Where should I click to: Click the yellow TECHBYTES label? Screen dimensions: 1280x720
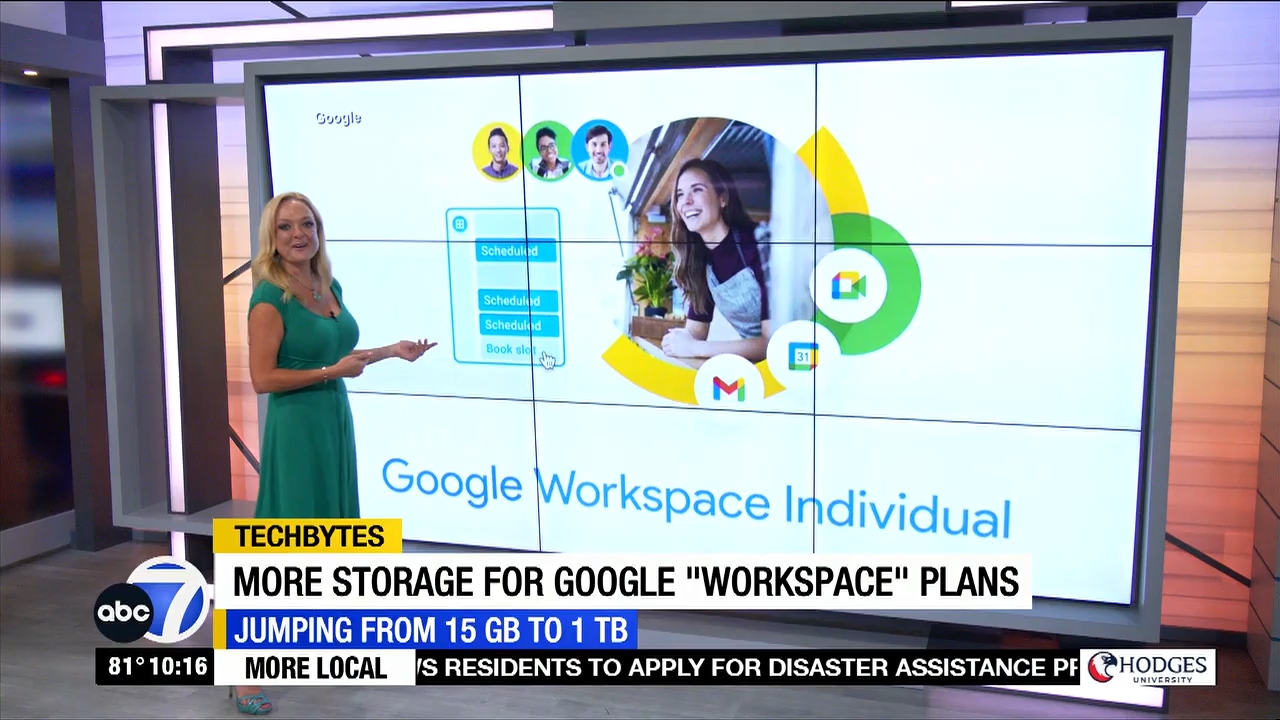coord(308,536)
